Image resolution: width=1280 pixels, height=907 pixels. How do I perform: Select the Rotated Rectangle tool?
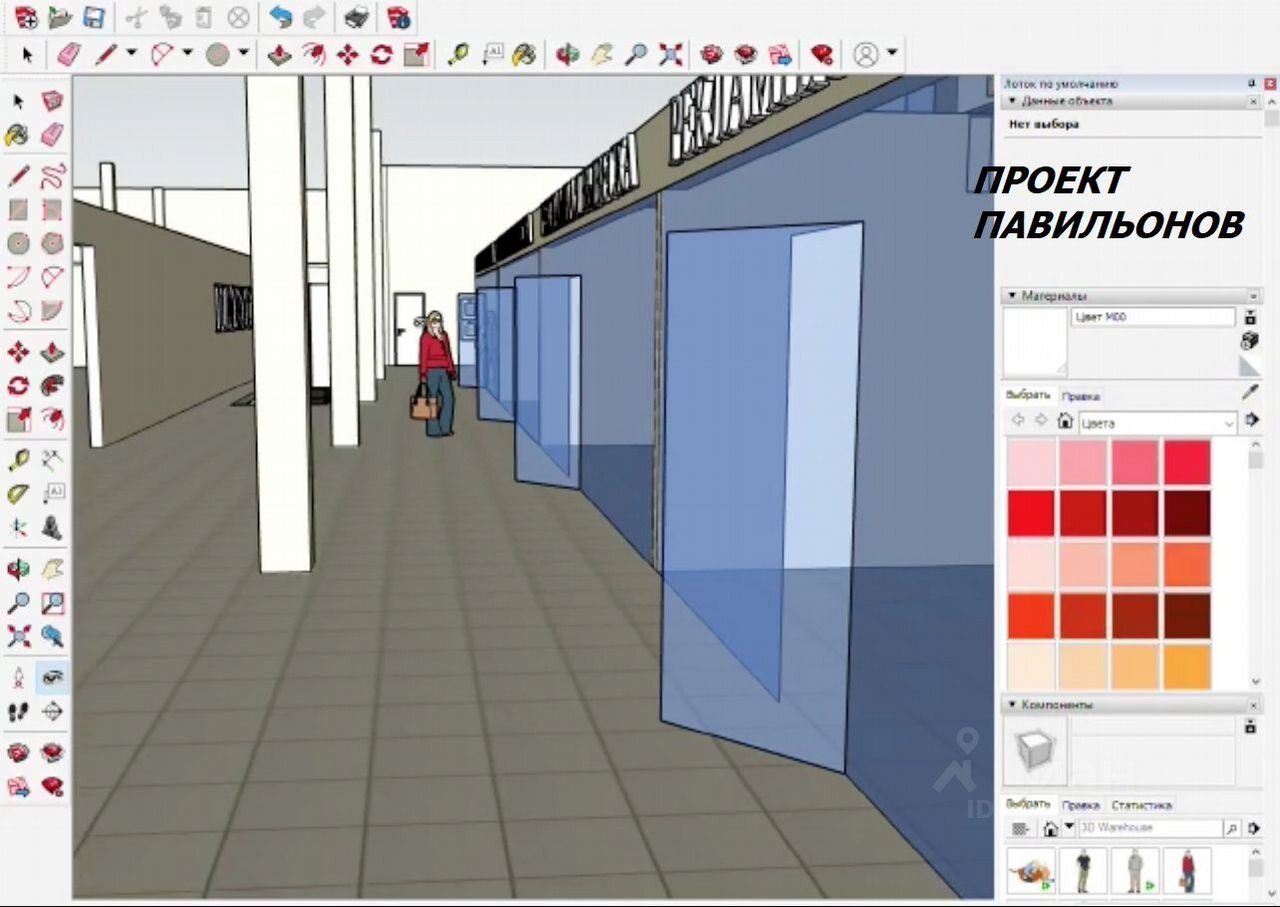(x=52, y=210)
